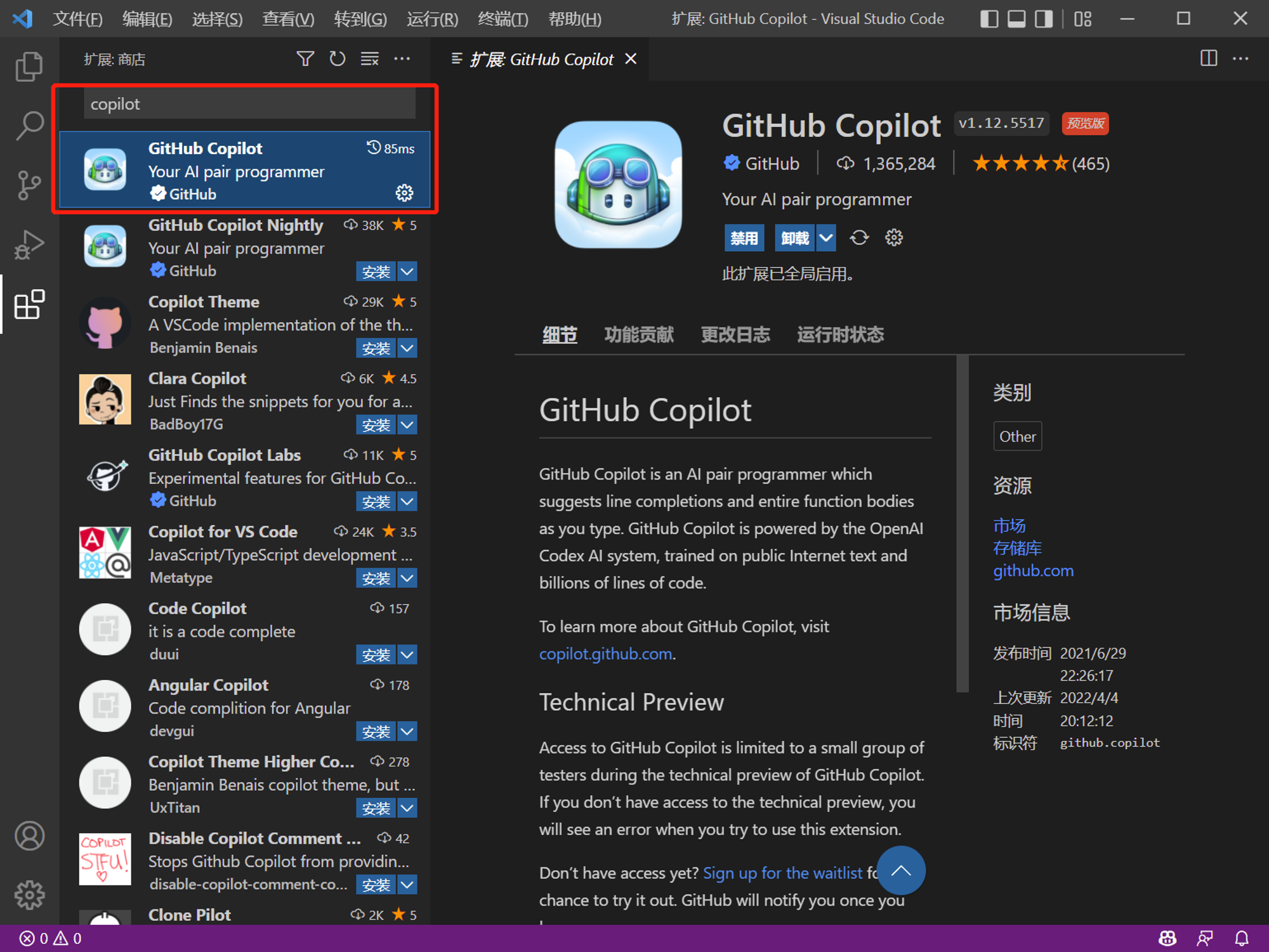Install GitHub Copilot Nightly via 安装 button
The width and height of the screenshot is (1269, 952).
click(376, 271)
